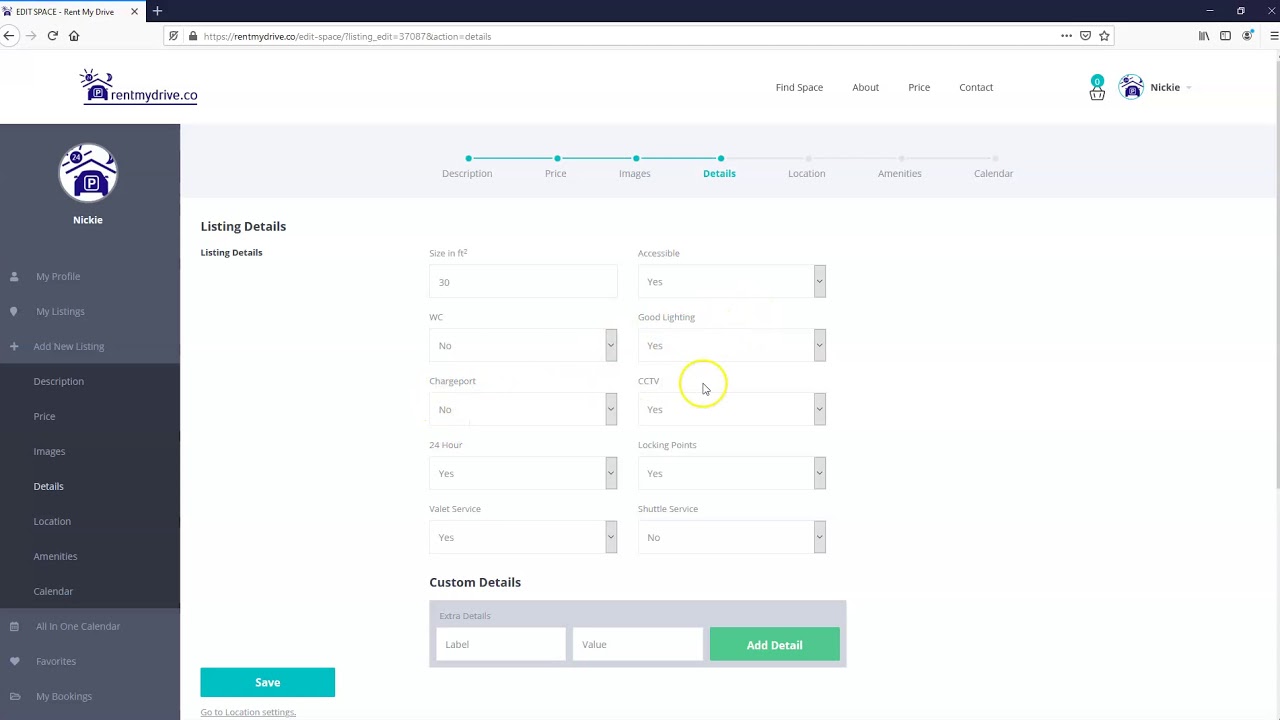Go to the Location step in progress bar
Screen dimensions: 1280x720
coord(806,173)
